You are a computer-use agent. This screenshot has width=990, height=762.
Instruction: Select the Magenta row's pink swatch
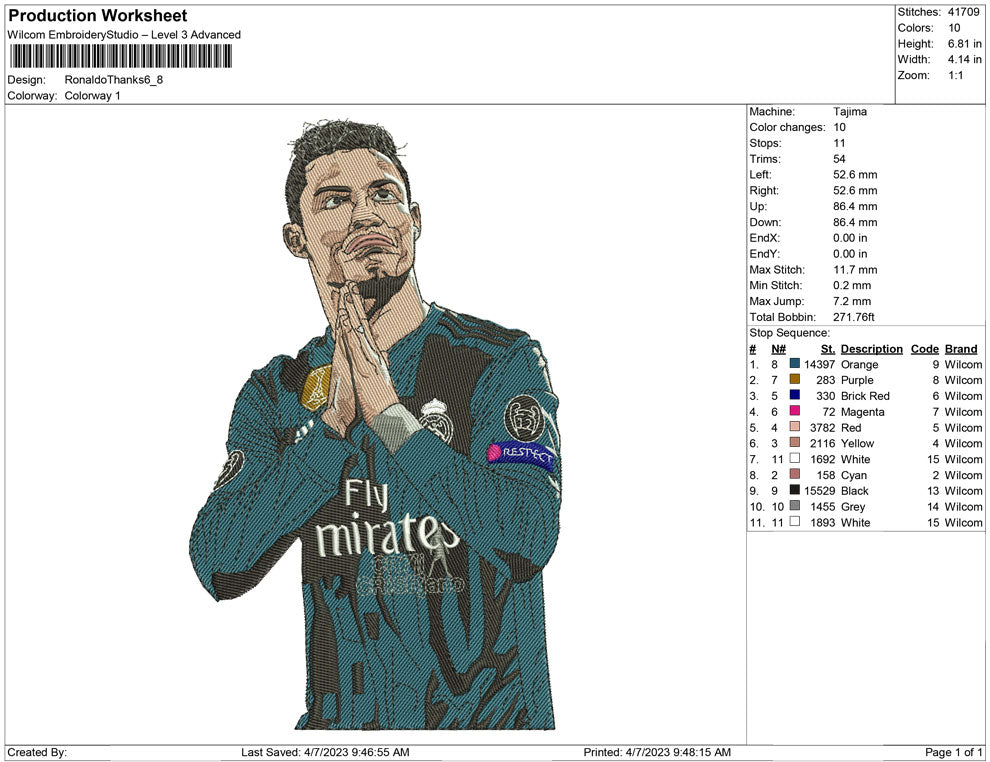pos(794,410)
